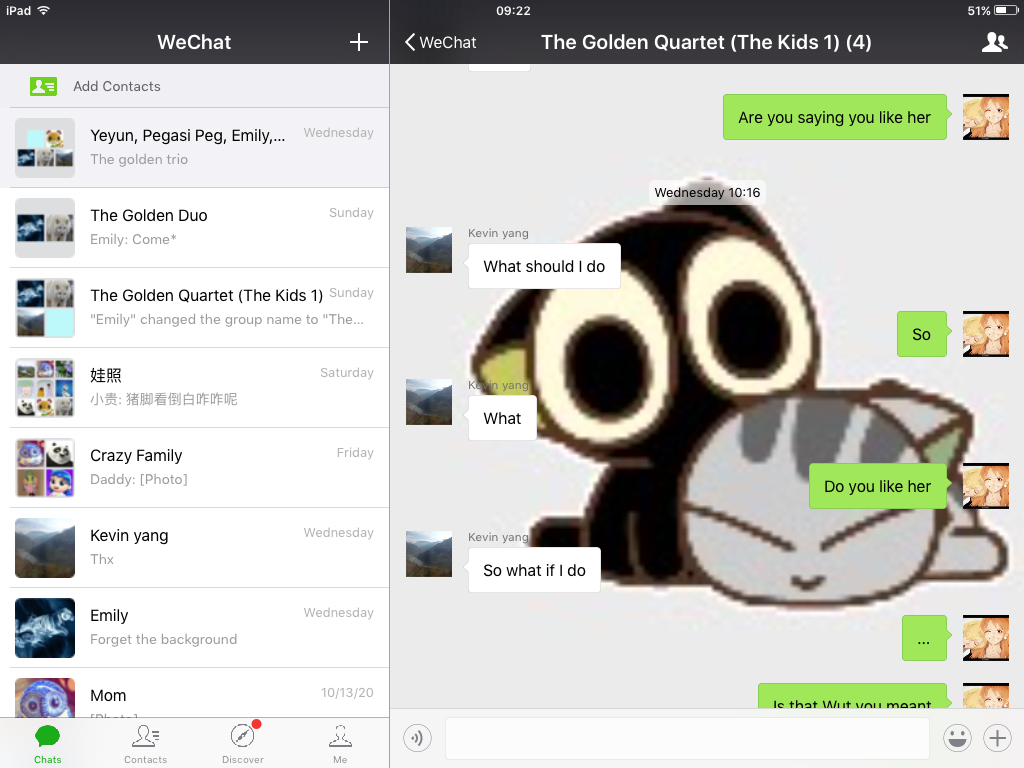
Task: Go back to WeChat chat list
Action: [440, 42]
